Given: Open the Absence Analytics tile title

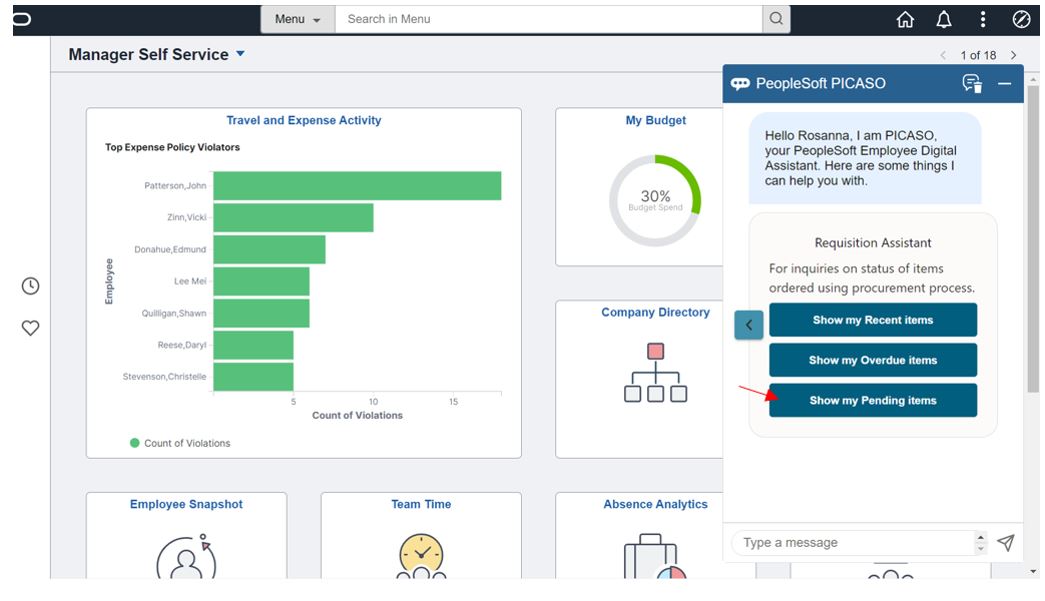Looking at the screenshot, I should point(656,504).
